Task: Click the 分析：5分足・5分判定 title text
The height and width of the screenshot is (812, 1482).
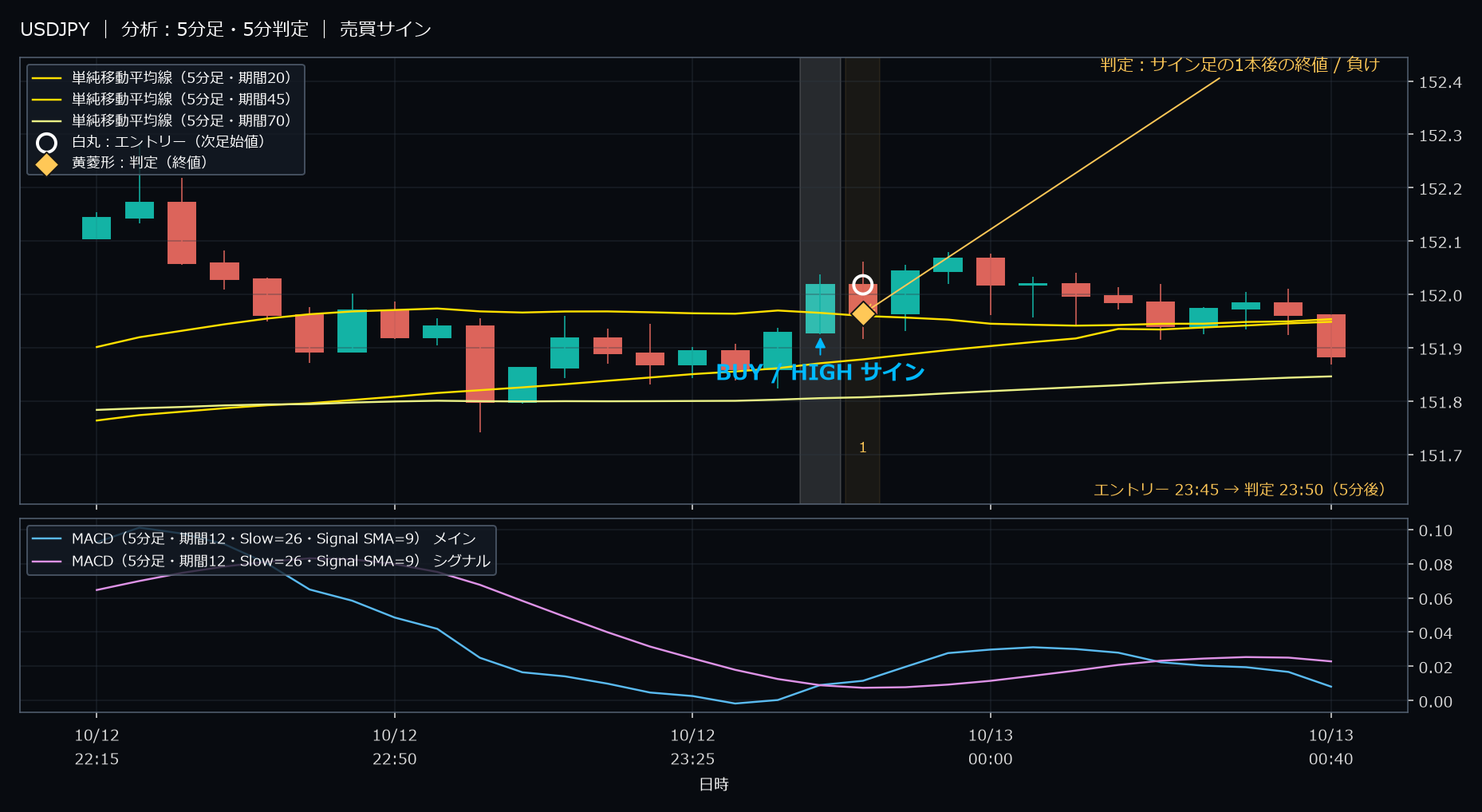Action: tap(215, 30)
